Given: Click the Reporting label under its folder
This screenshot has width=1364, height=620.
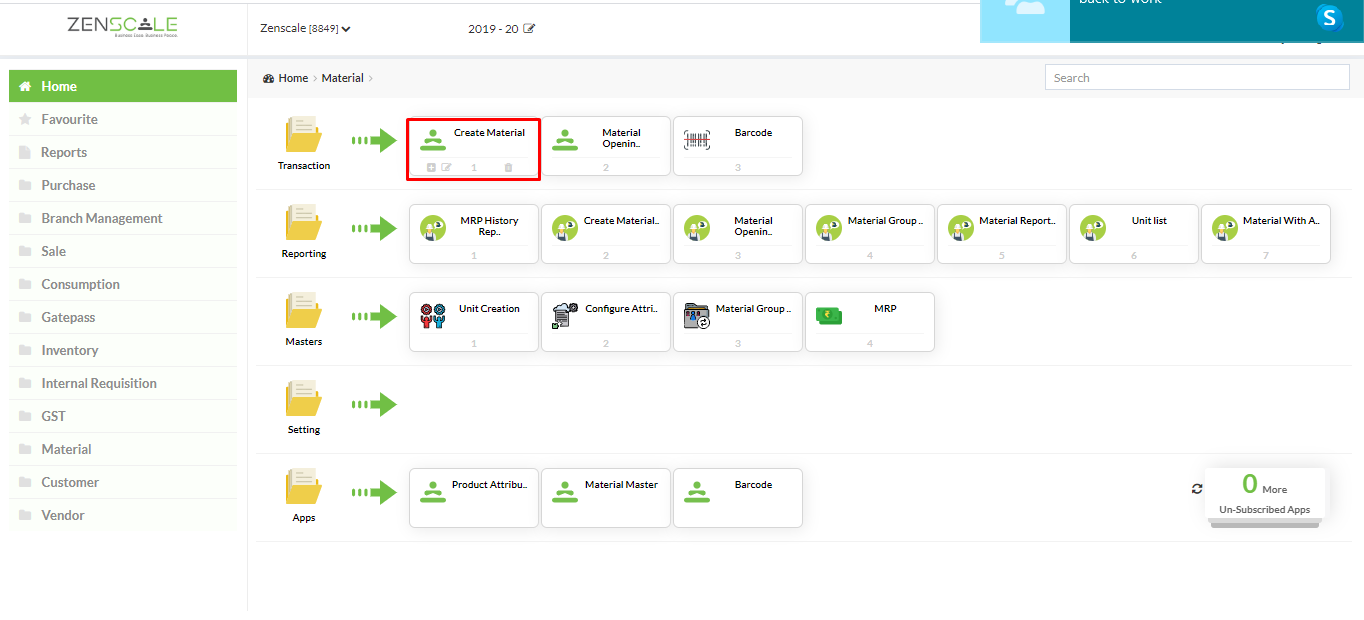Looking at the screenshot, I should click(x=304, y=254).
